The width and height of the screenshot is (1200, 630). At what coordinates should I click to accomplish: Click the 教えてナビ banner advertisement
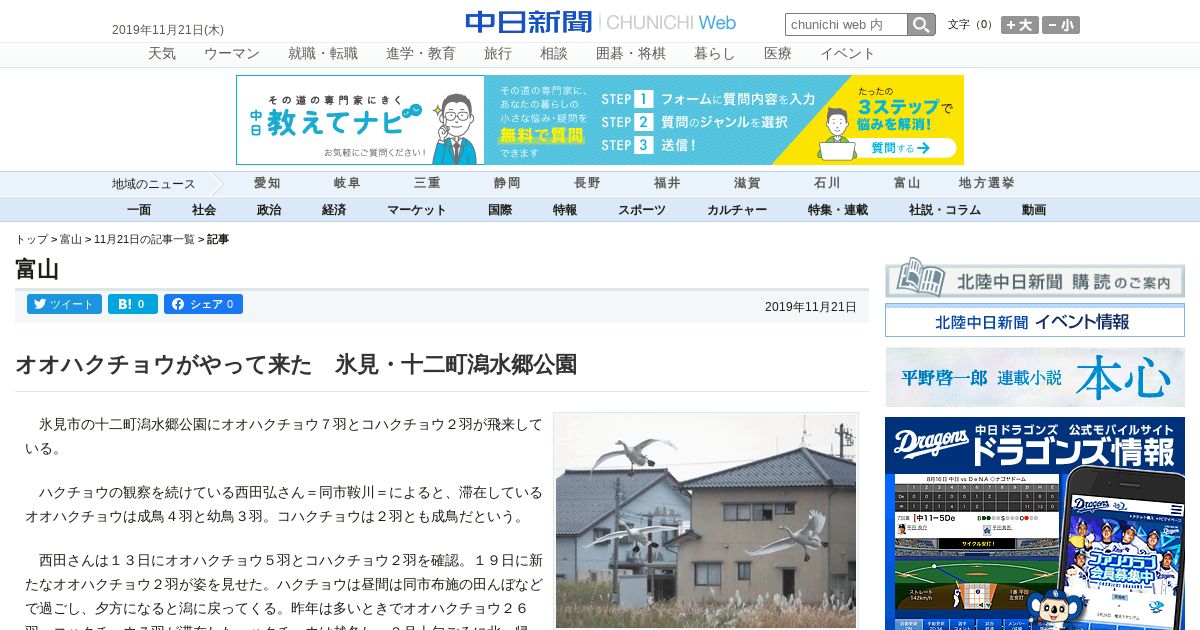(600, 120)
